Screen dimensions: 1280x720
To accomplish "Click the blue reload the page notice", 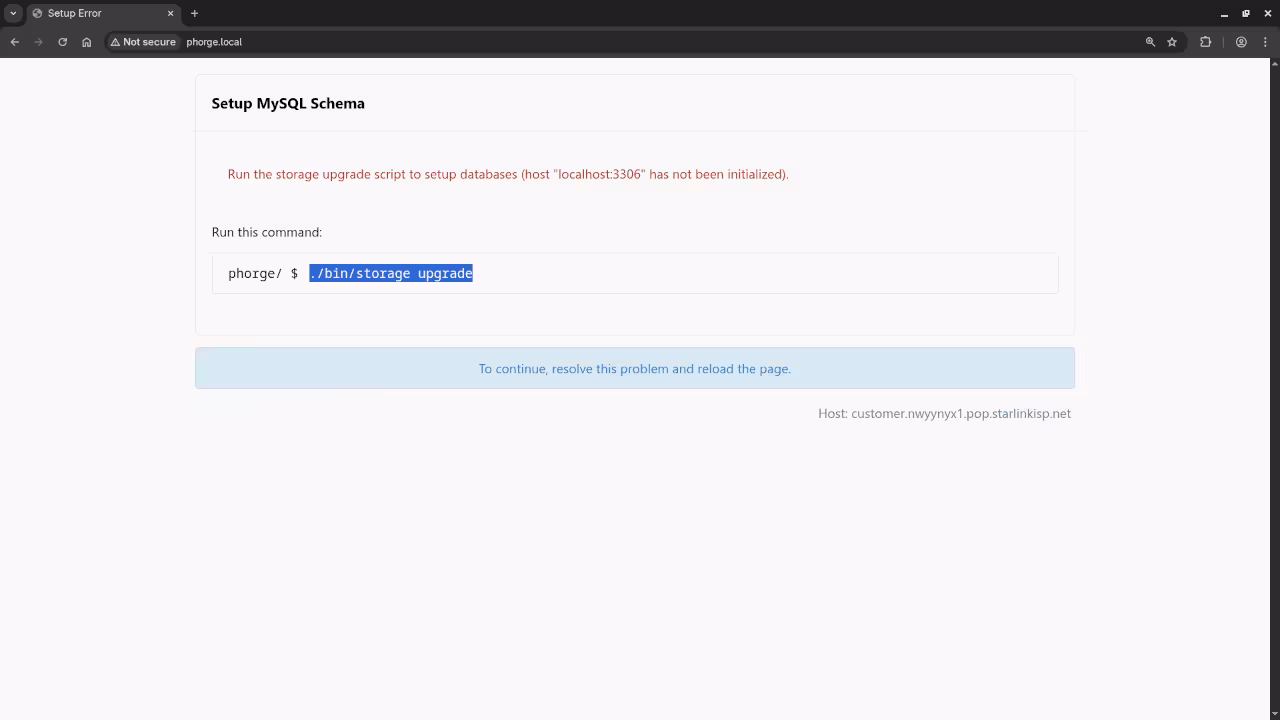I will (634, 368).
